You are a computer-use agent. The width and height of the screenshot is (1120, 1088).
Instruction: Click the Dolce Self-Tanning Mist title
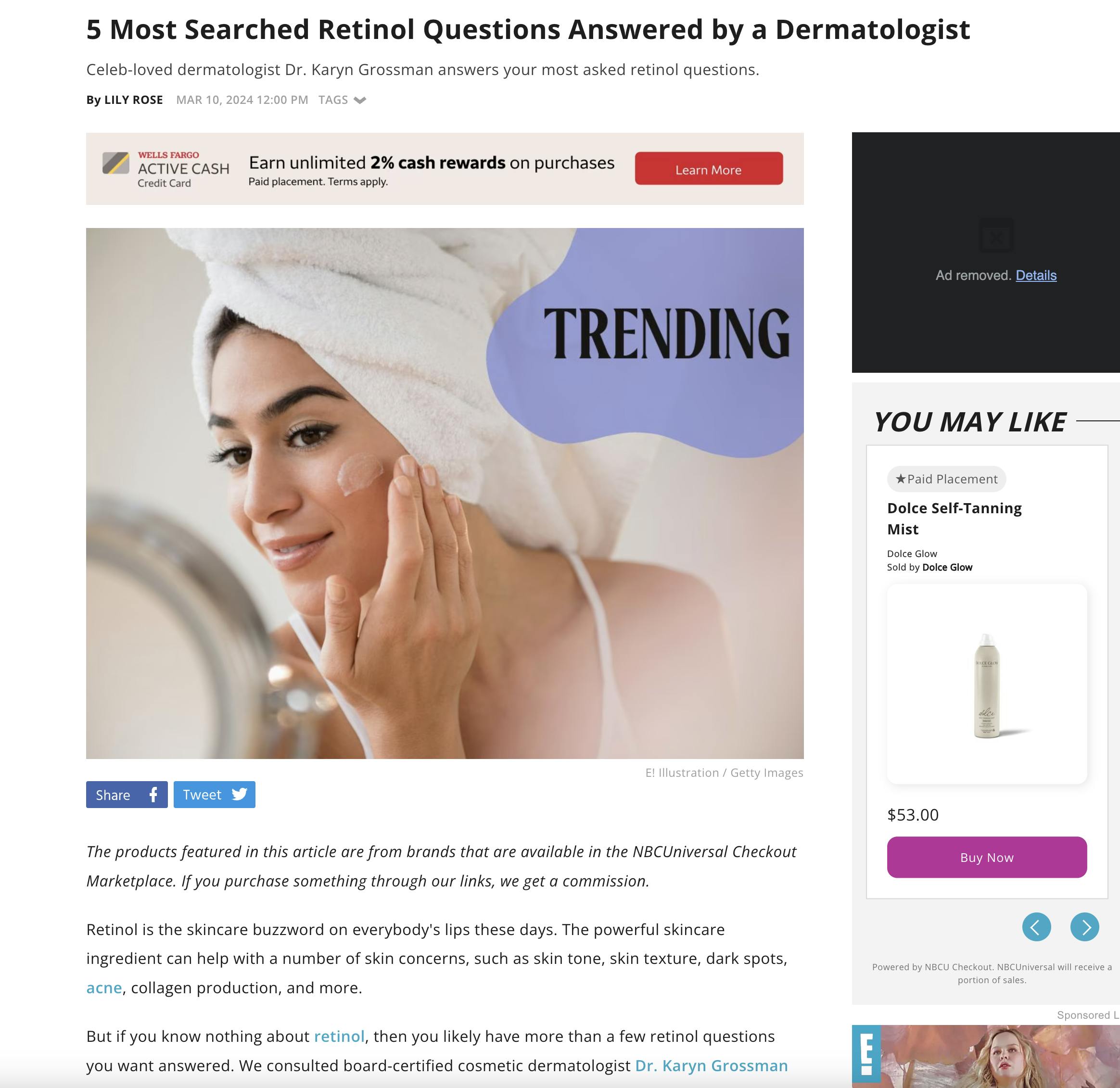(954, 519)
